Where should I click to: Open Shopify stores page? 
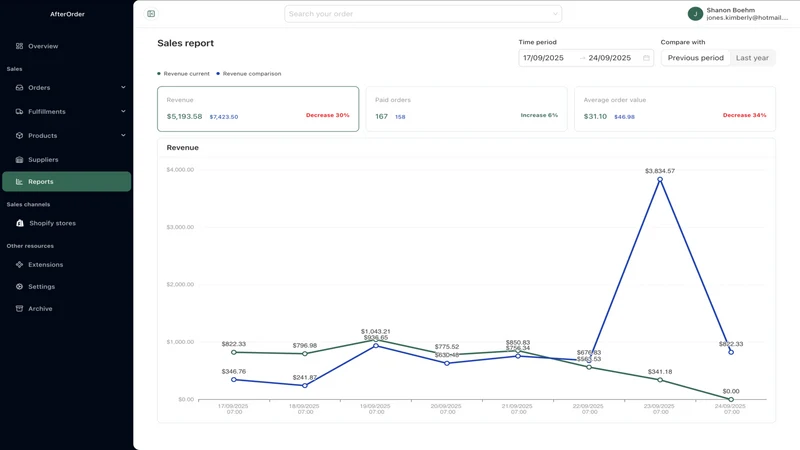coord(66,223)
